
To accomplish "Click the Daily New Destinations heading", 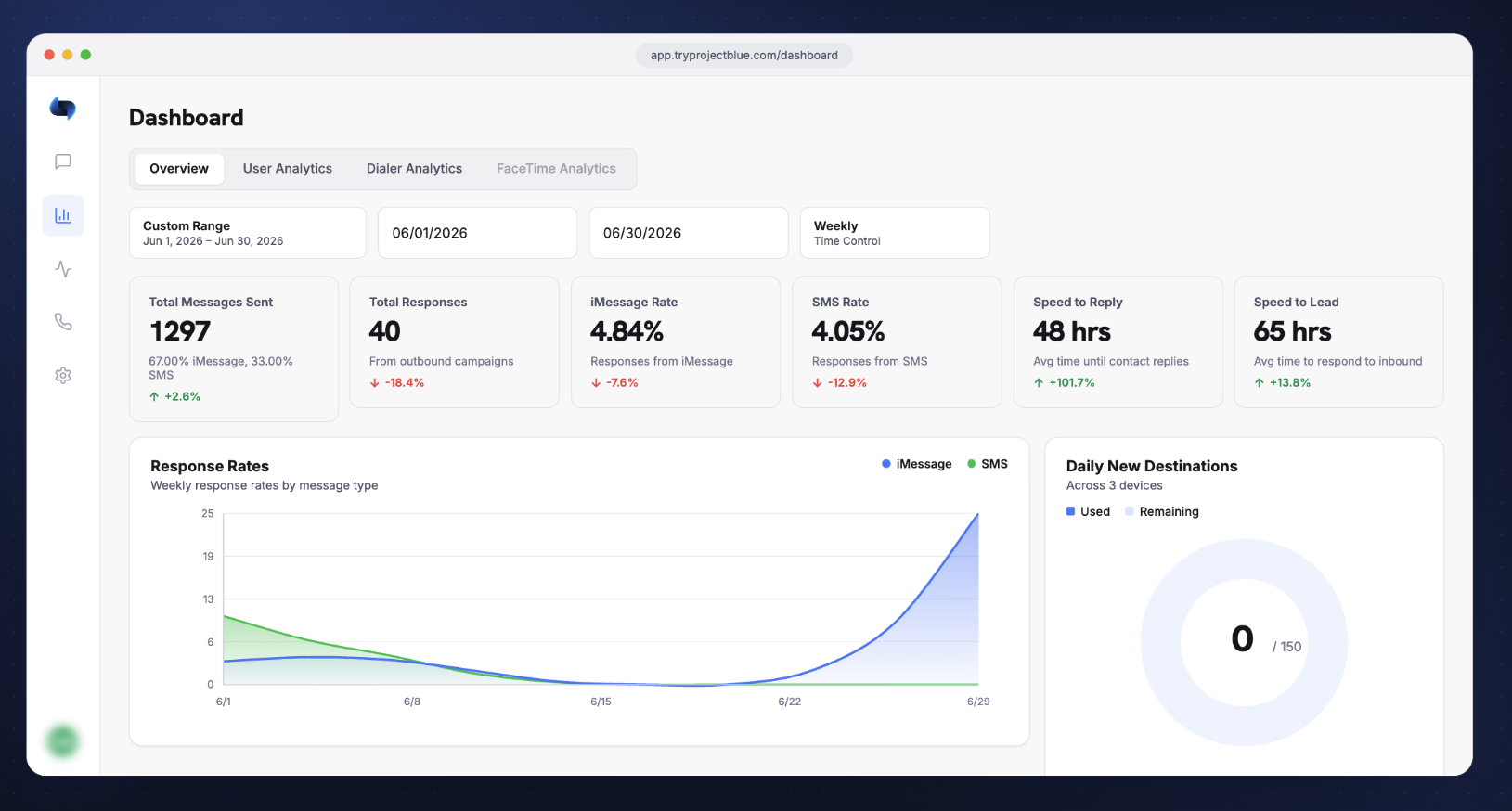I will coord(1152,466).
